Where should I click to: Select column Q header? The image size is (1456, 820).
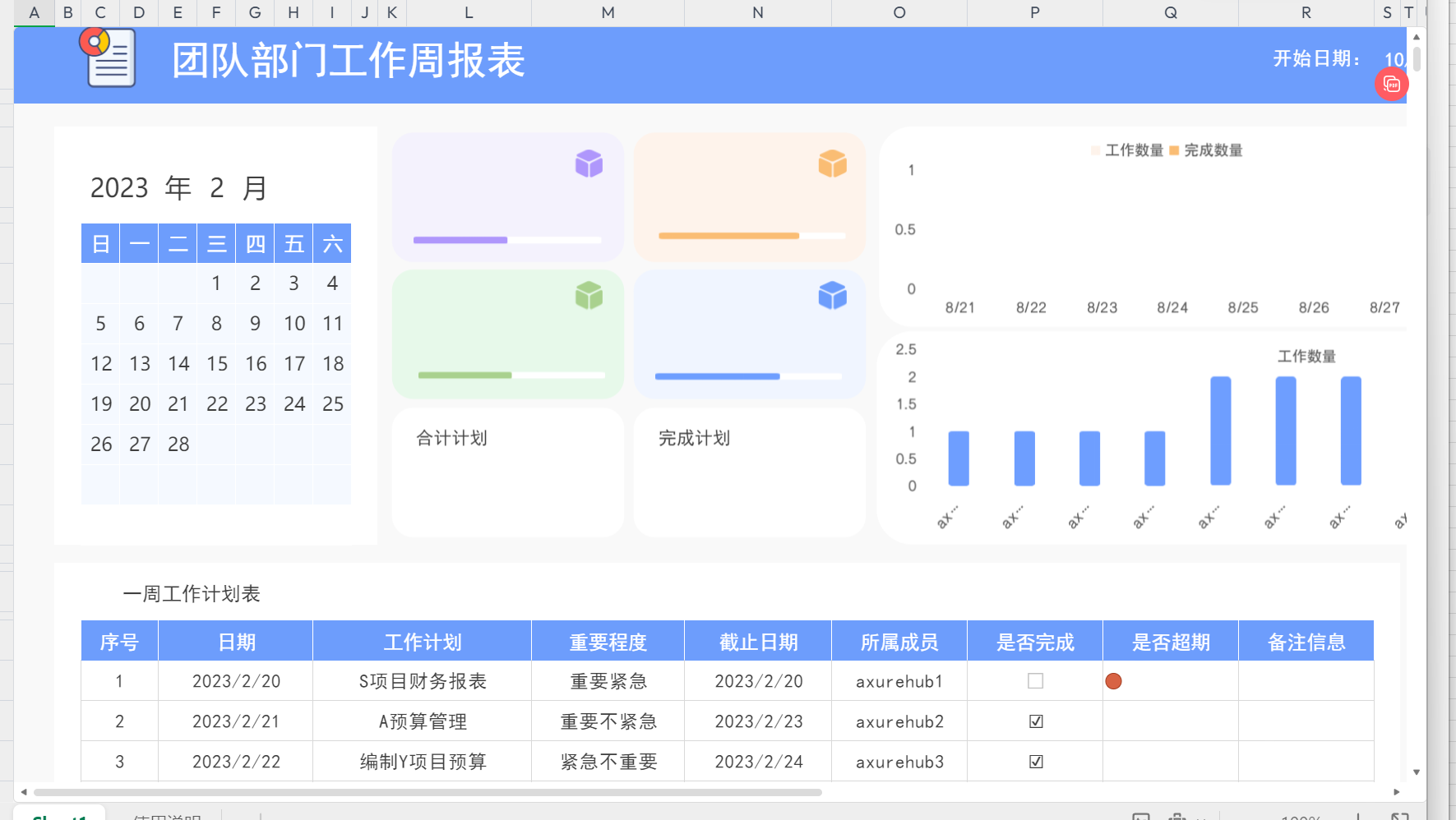coord(1171,12)
